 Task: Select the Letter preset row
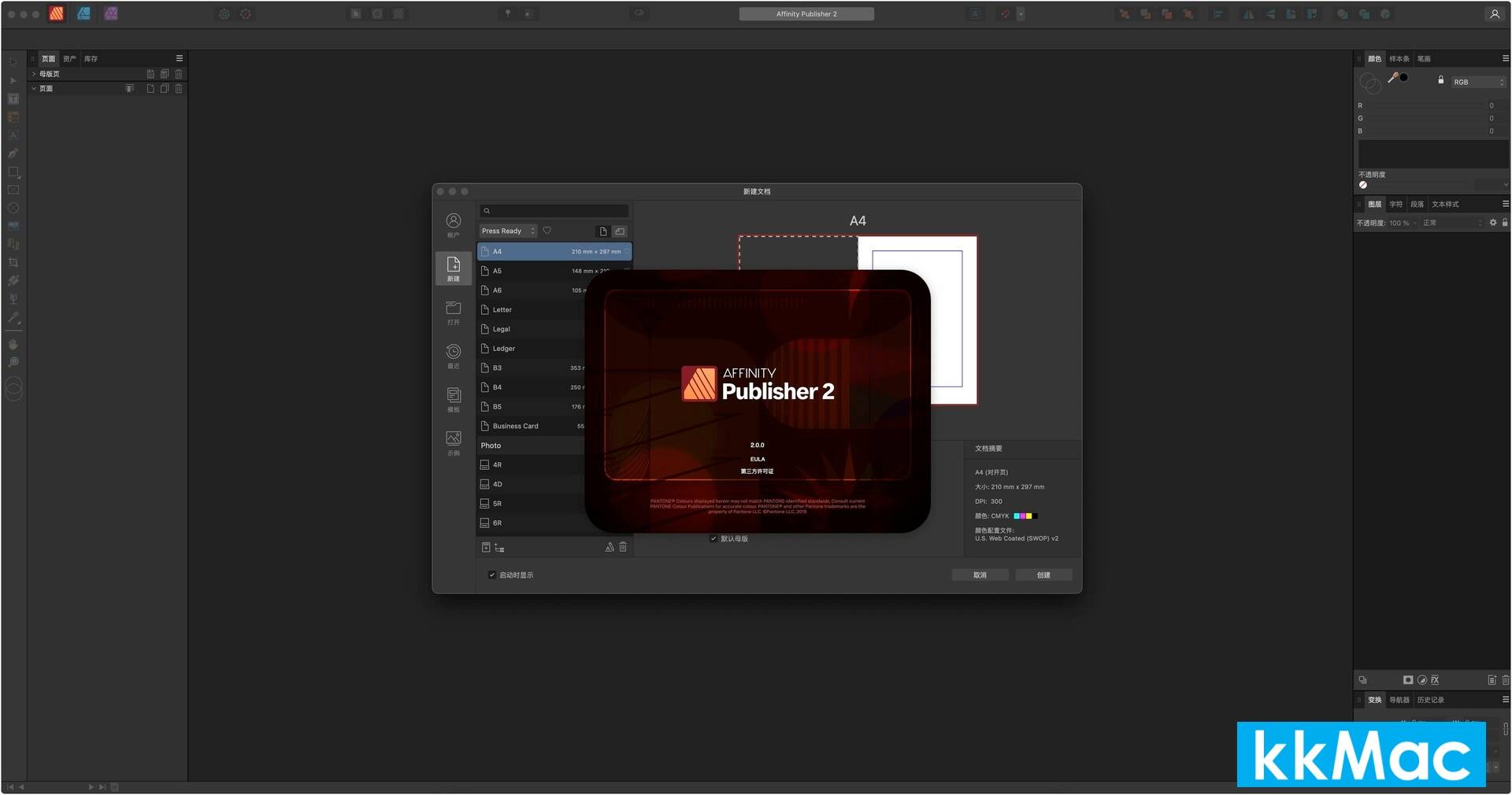coord(532,310)
